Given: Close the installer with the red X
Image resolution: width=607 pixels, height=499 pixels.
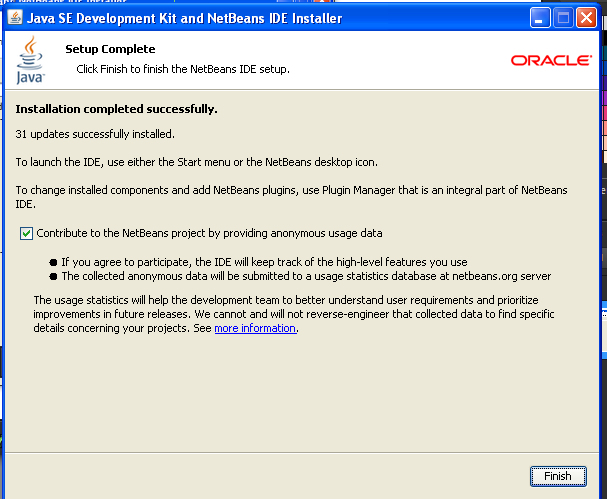Looking at the screenshot, I should 584,18.
